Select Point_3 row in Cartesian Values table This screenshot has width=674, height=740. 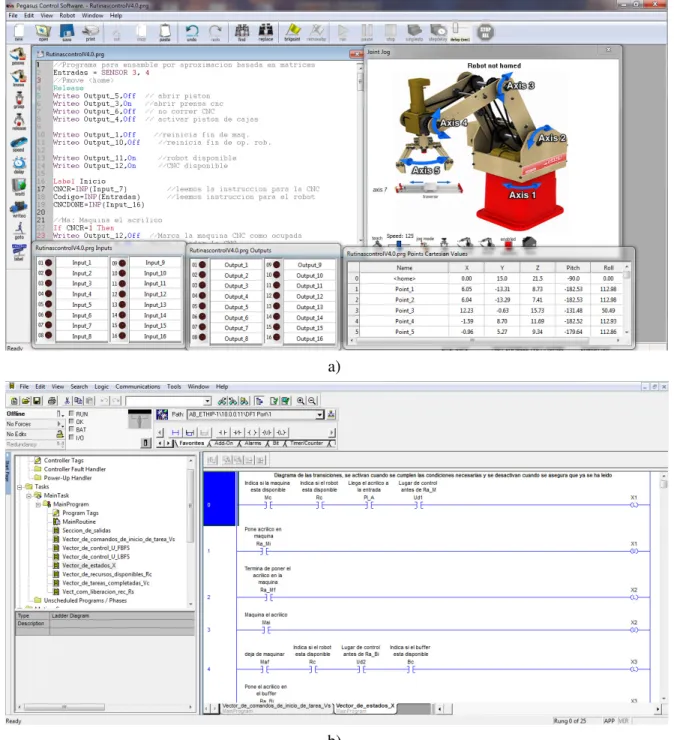(486, 311)
